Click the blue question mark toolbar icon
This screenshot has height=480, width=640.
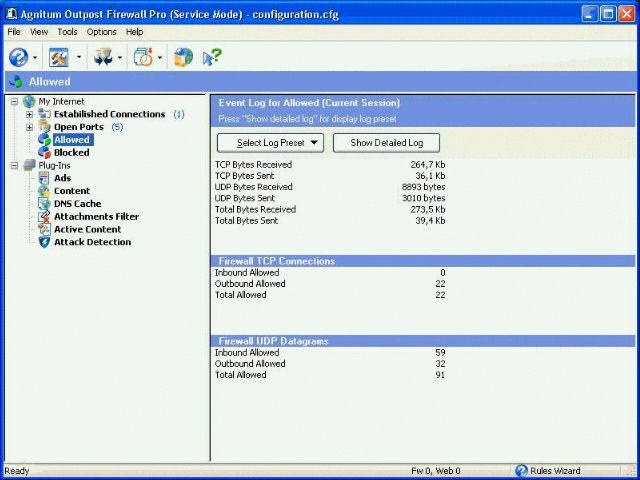(x=18, y=58)
